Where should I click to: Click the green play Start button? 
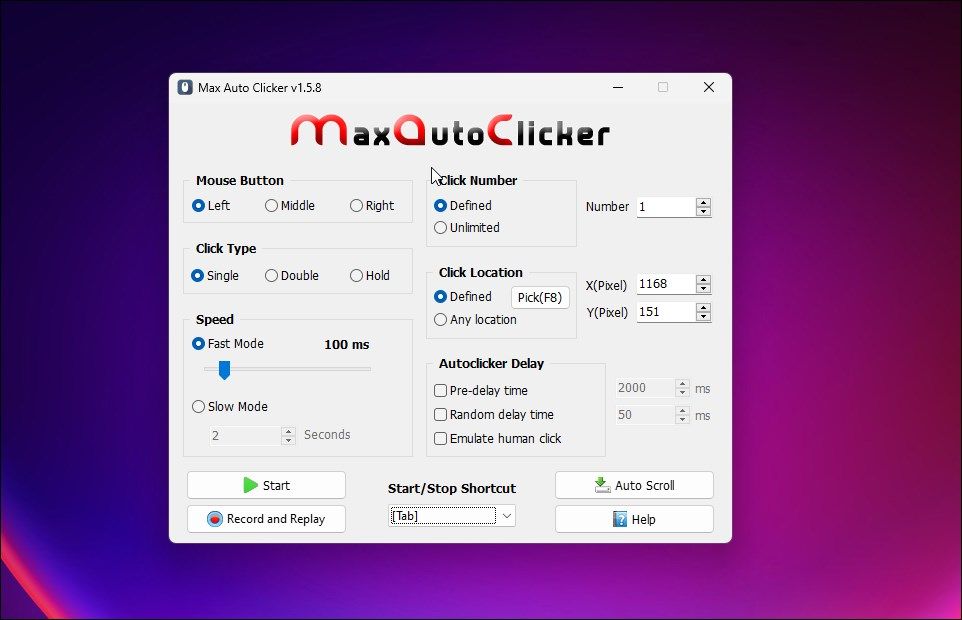click(x=266, y=485)
